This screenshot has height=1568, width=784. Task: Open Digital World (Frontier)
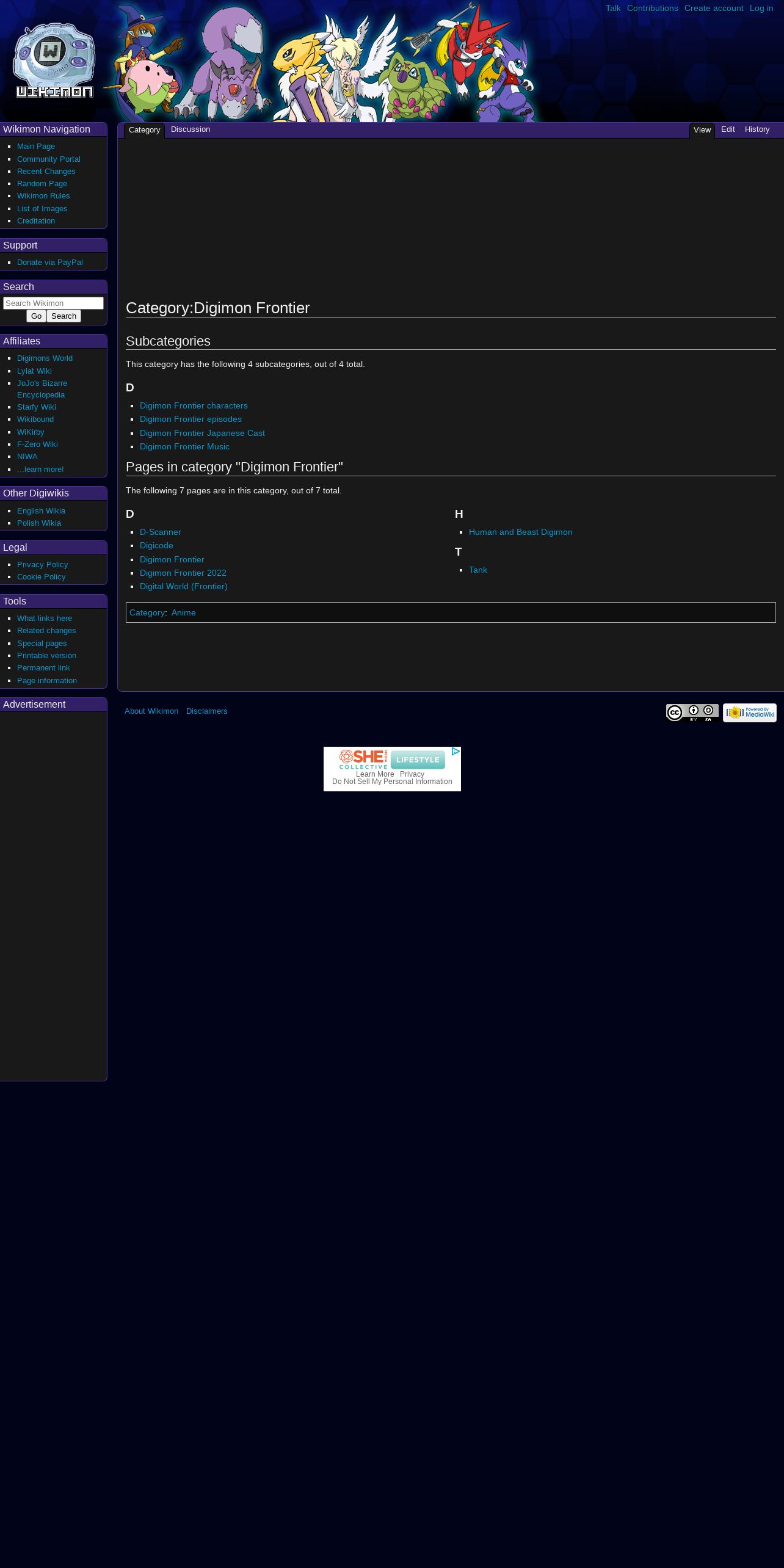point(184,587)
